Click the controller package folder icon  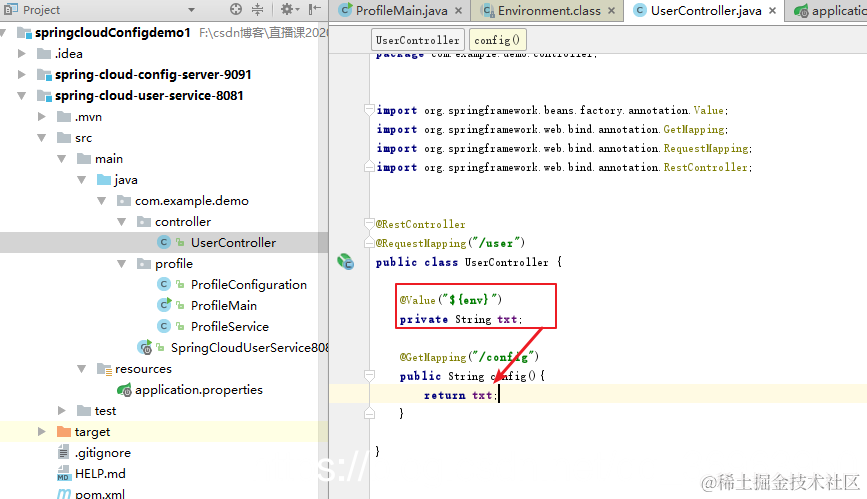[144, 222]
